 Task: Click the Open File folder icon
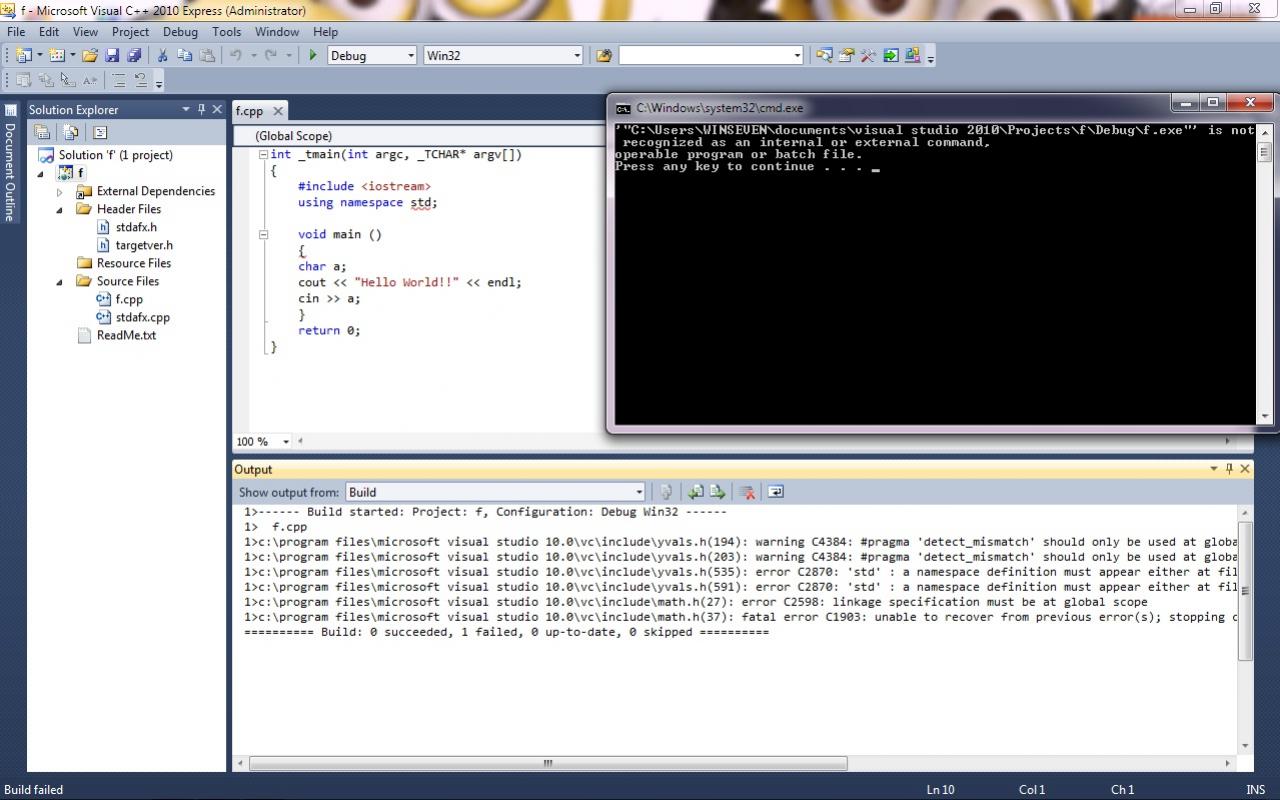pos(90,56)
